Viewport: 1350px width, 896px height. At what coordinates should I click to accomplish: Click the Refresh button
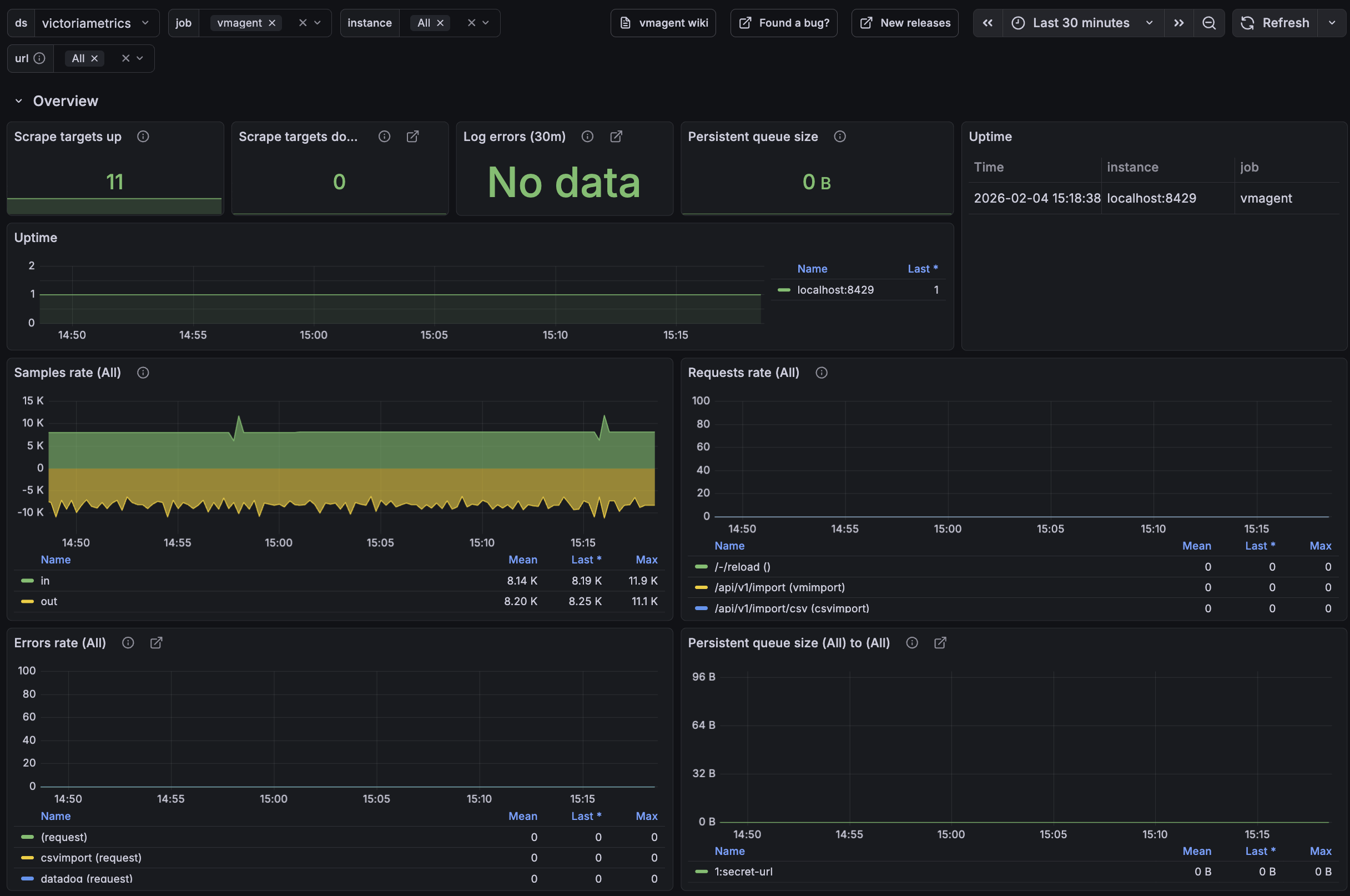click(x=1276, y=23)
